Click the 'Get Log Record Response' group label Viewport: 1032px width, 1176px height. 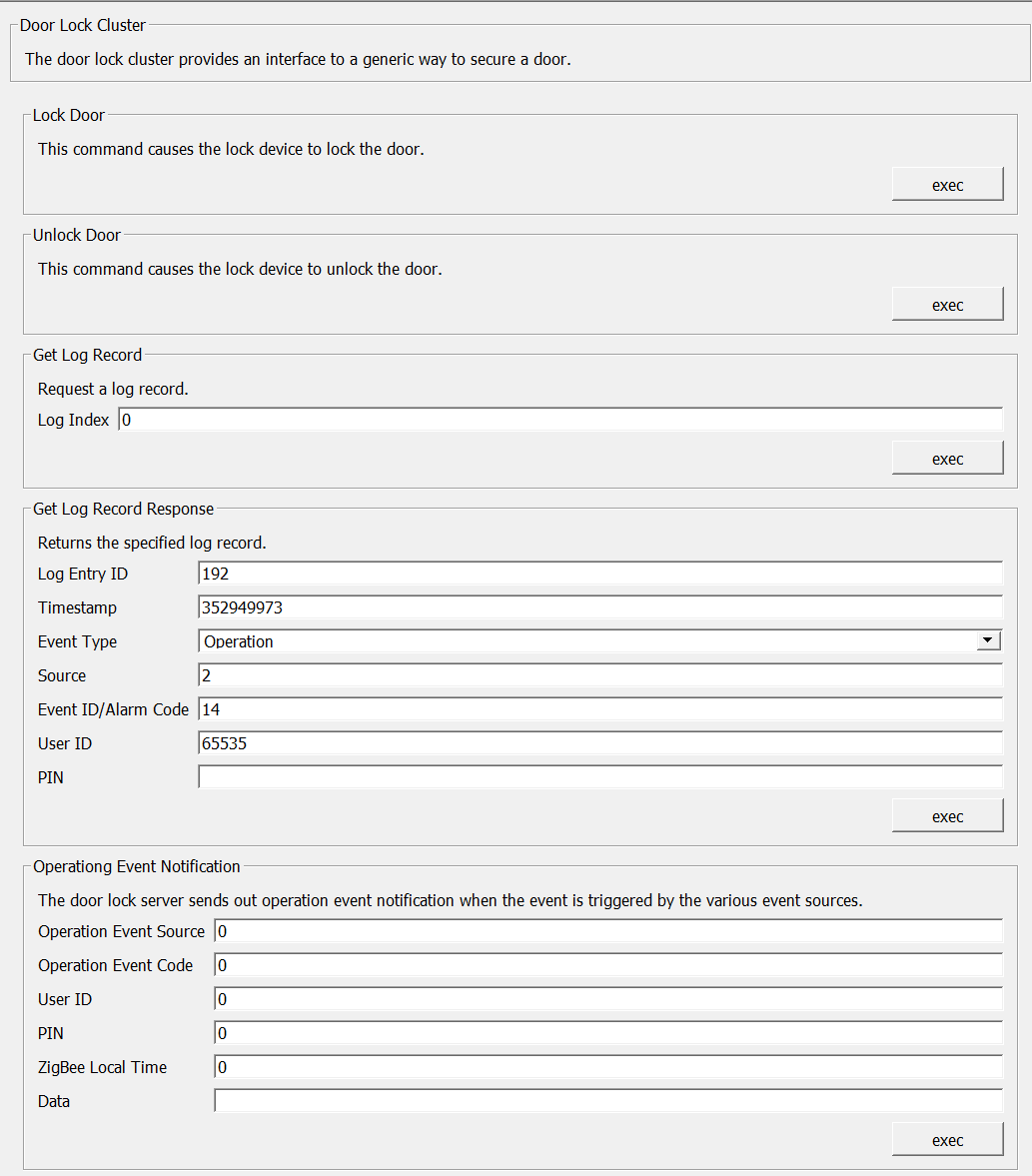(x=123, y=509)
